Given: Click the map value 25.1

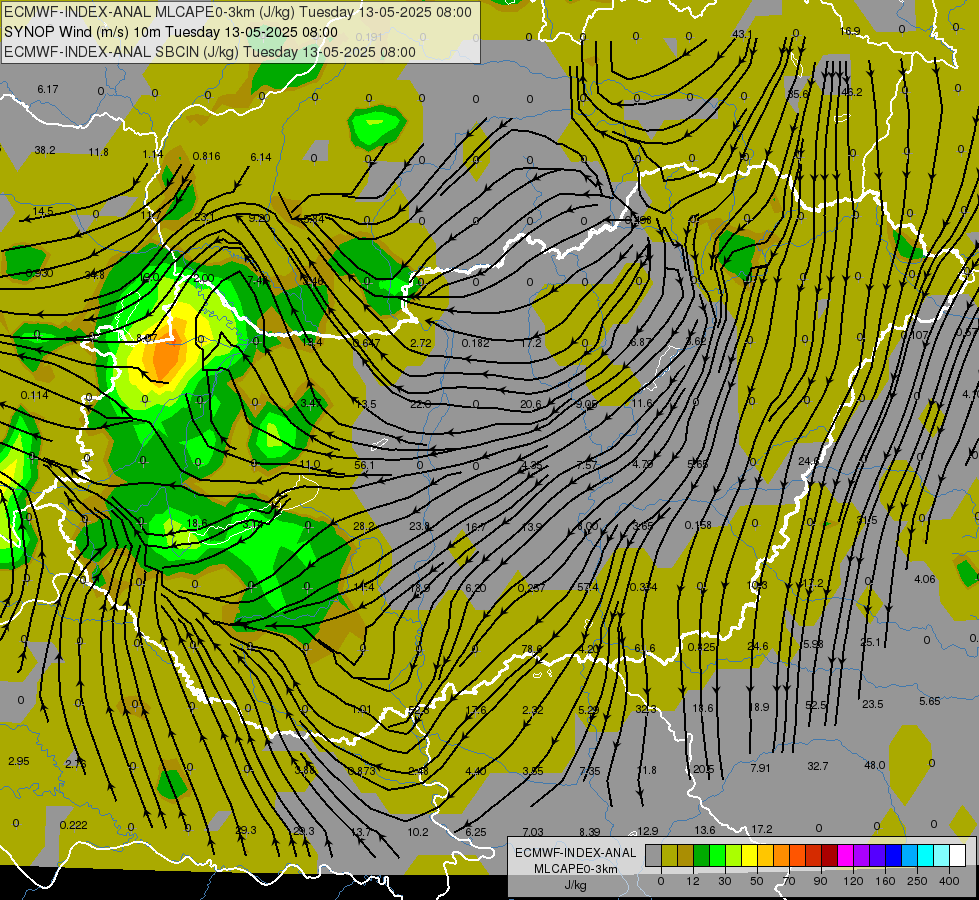Looking at the screenshot, I should click(x=870, y=643).
